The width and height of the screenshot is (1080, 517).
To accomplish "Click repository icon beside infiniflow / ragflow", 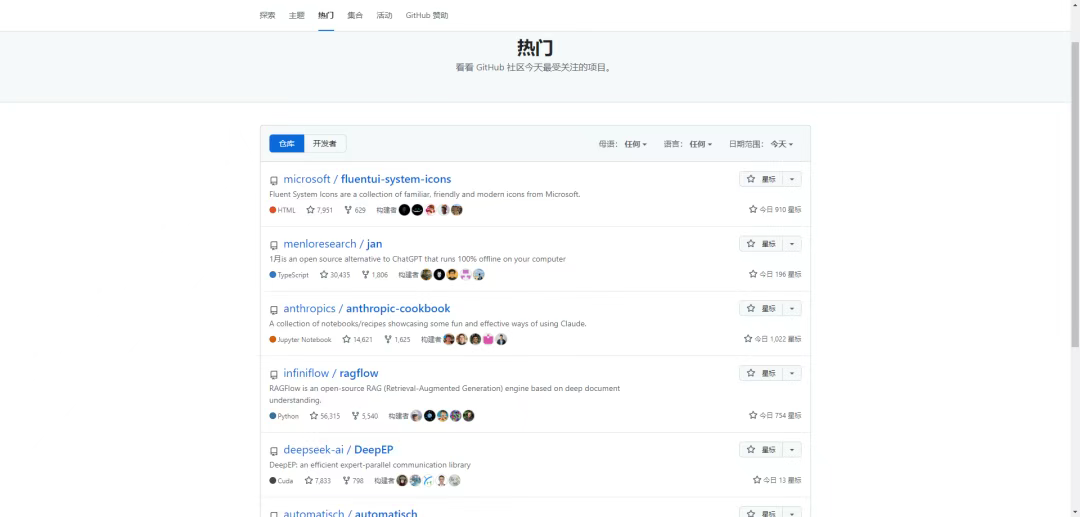I will (273, 374).
